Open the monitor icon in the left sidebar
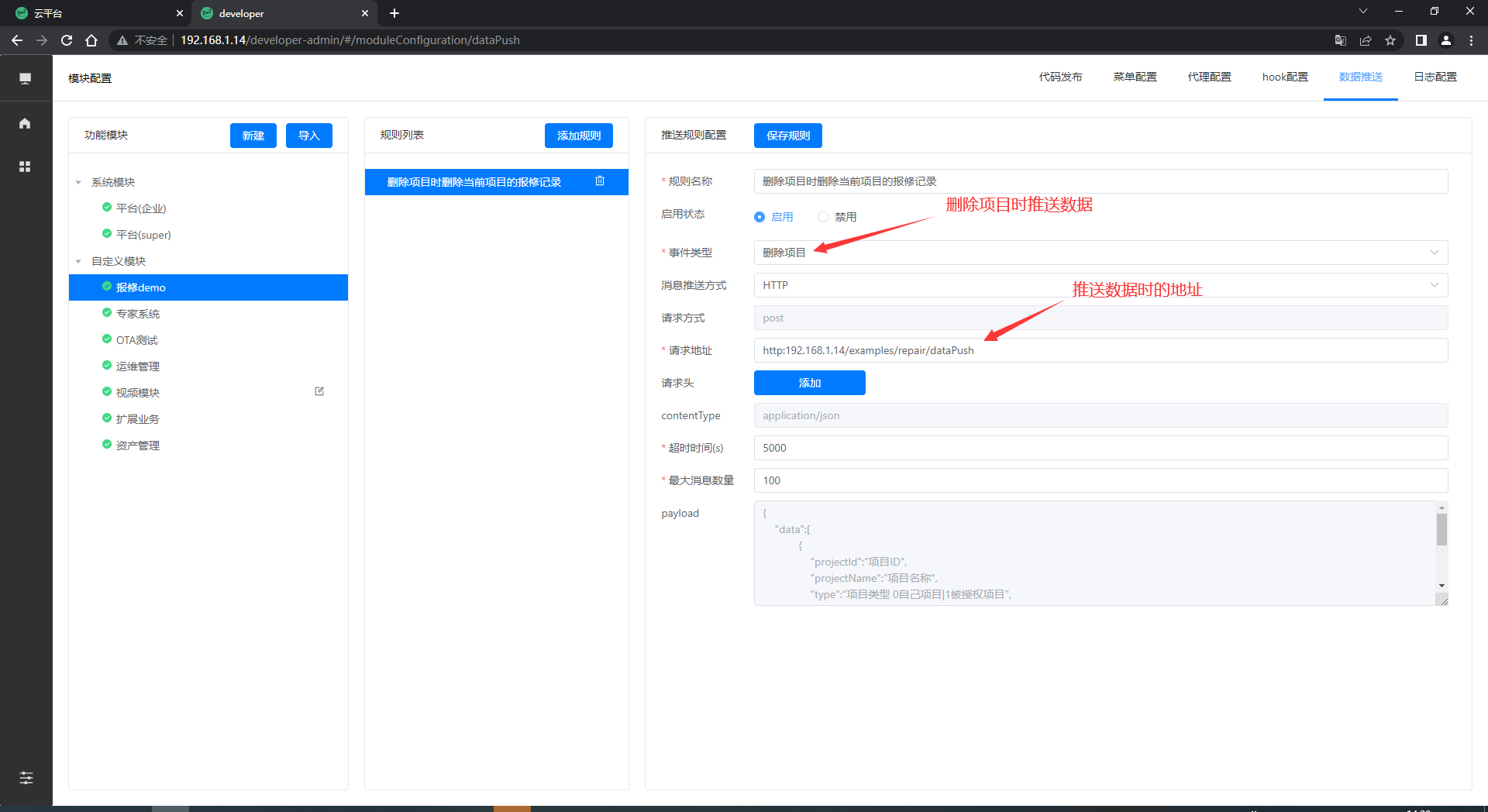 click(x=26, y=78)
